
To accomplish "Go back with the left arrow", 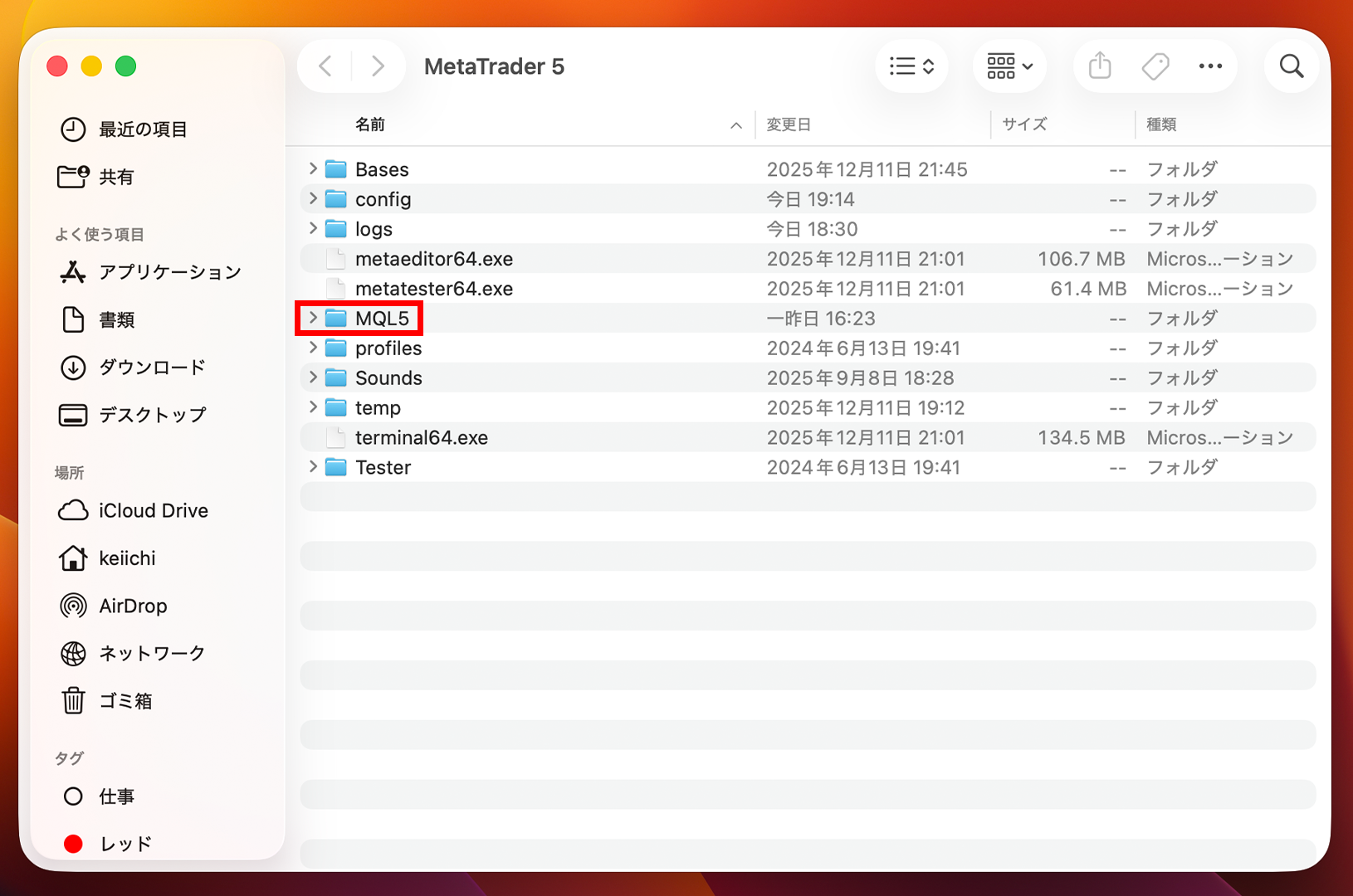I will (x=326, y=66).
